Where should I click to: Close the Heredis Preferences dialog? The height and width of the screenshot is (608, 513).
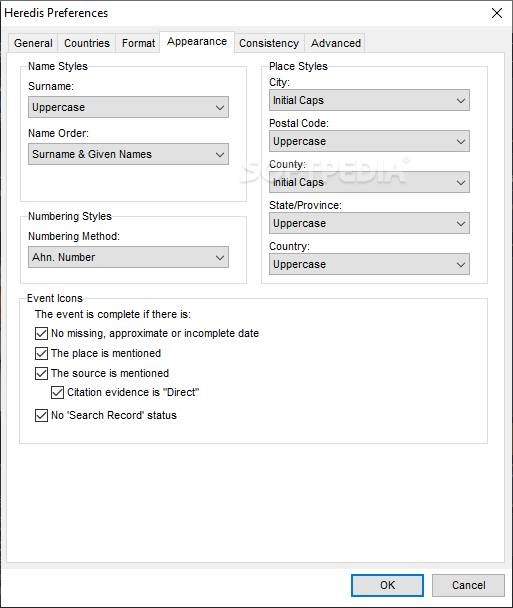point(497,13)
